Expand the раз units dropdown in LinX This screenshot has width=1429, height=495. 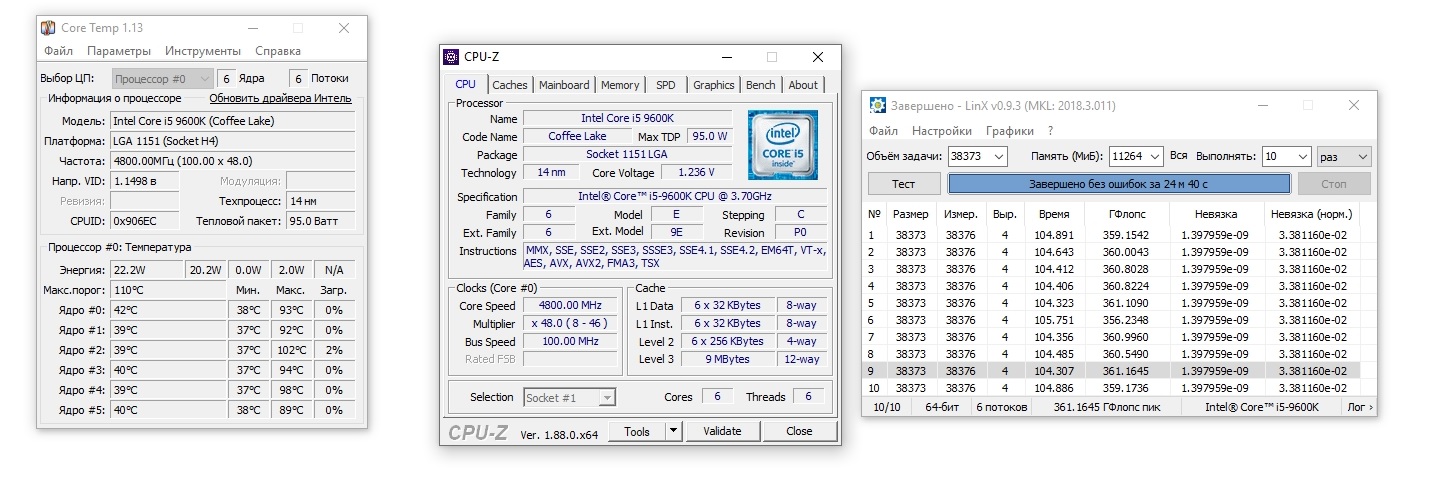1344,157
